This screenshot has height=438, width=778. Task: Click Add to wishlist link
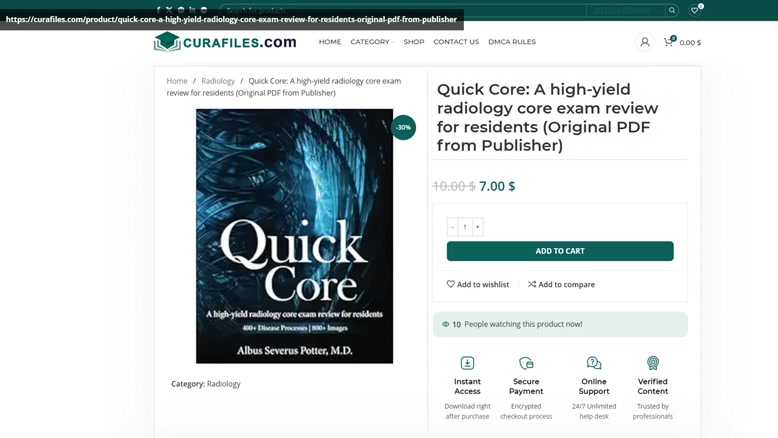click(x=478, y=284)
